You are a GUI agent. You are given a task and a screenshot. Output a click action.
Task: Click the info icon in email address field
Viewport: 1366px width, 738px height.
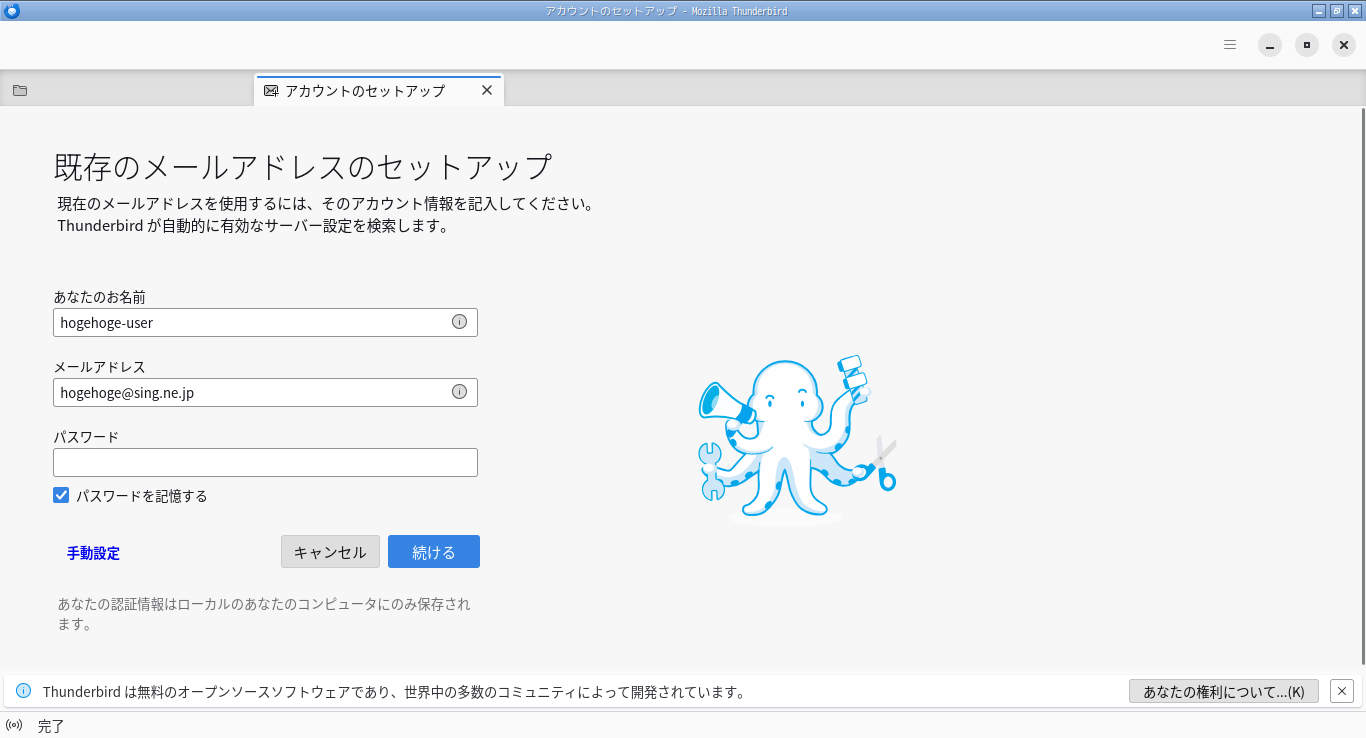[459, 392]
